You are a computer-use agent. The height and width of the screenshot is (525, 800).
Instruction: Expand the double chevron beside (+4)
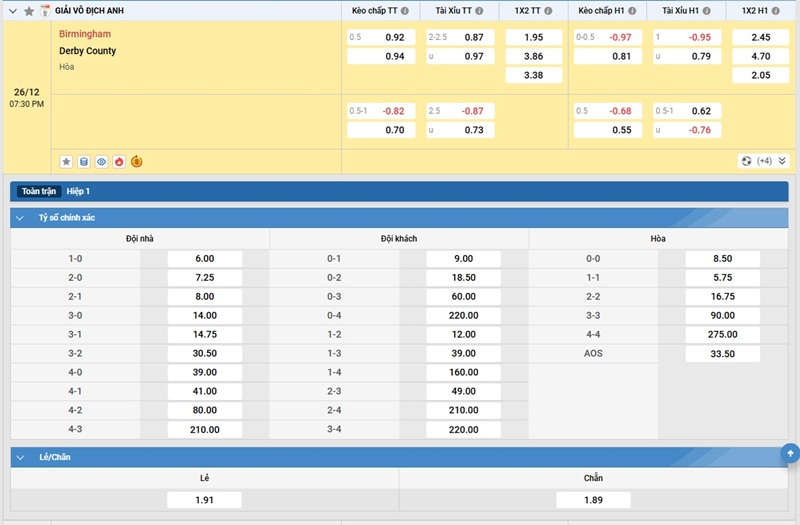782,161
